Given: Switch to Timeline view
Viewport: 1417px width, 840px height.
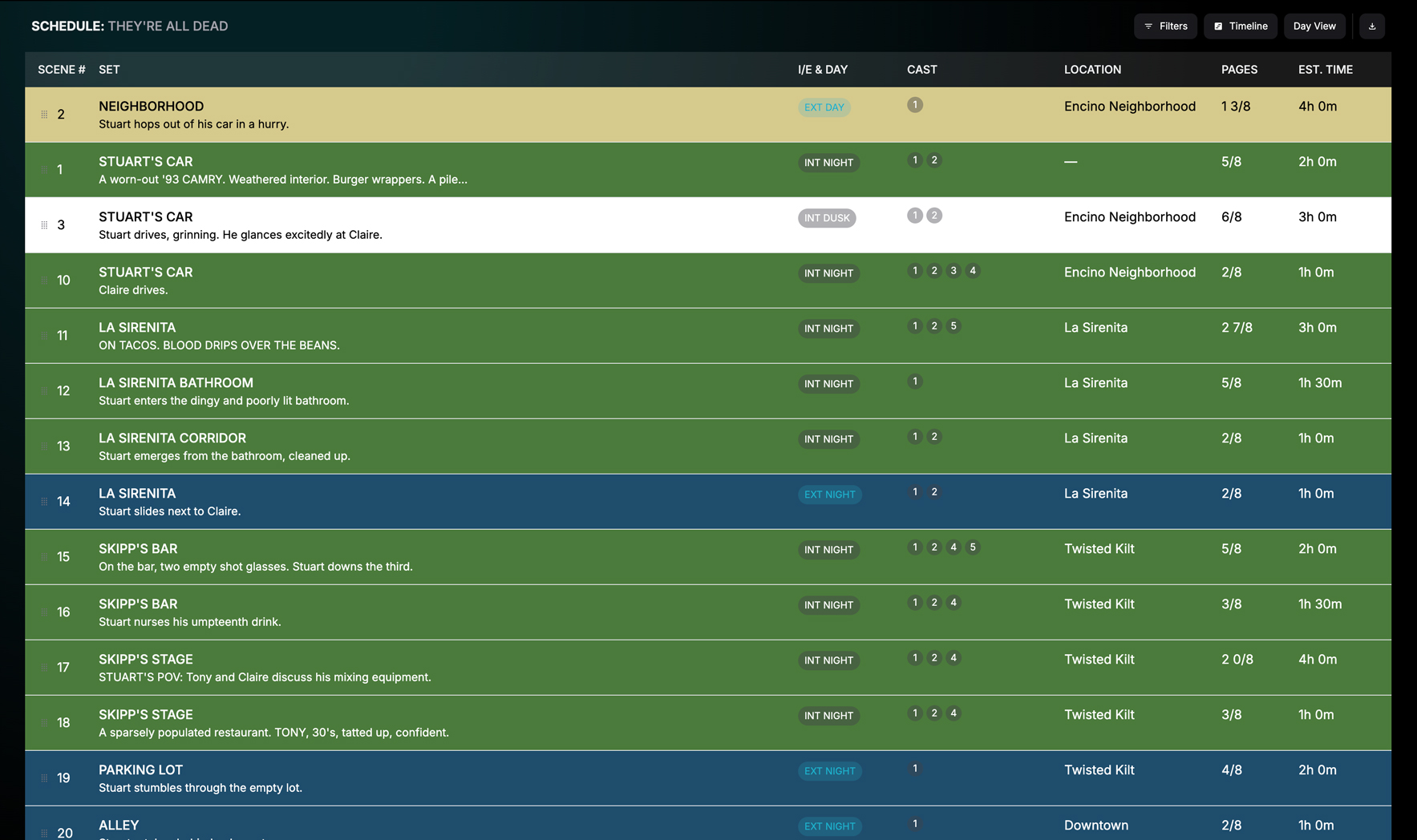Looking at the screenshot, I should (x=1240, y=26).
